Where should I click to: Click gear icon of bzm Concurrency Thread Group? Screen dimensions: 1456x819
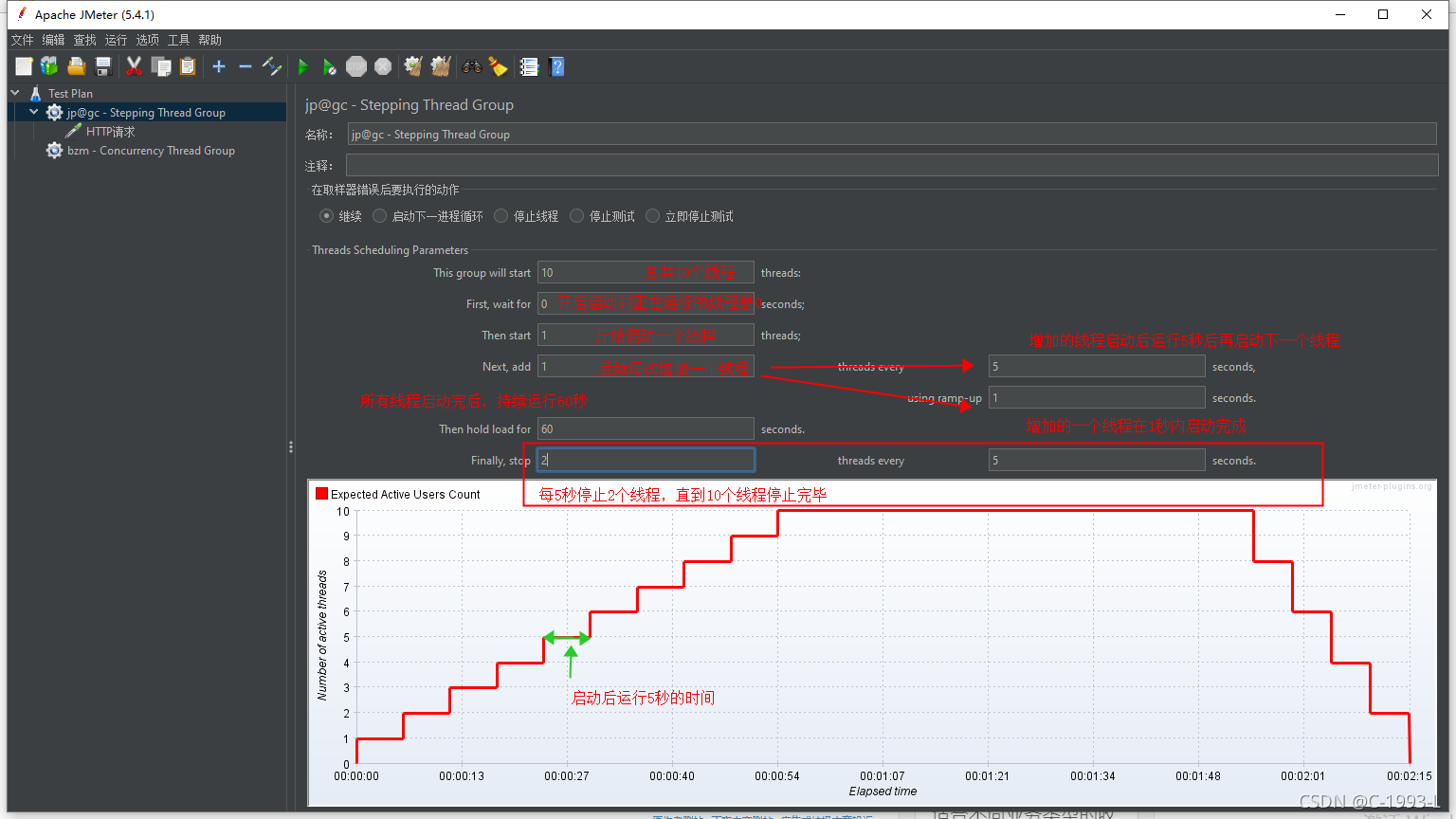click(x=55, y=150)
